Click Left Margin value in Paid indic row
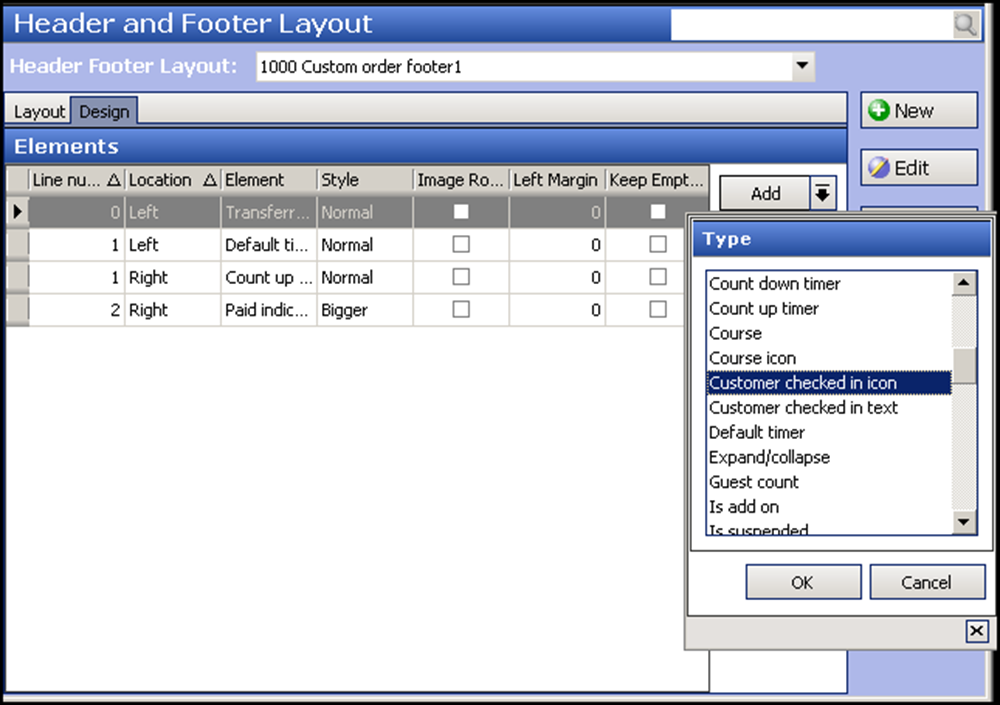The image size is (1000, 705). (557, 309)
